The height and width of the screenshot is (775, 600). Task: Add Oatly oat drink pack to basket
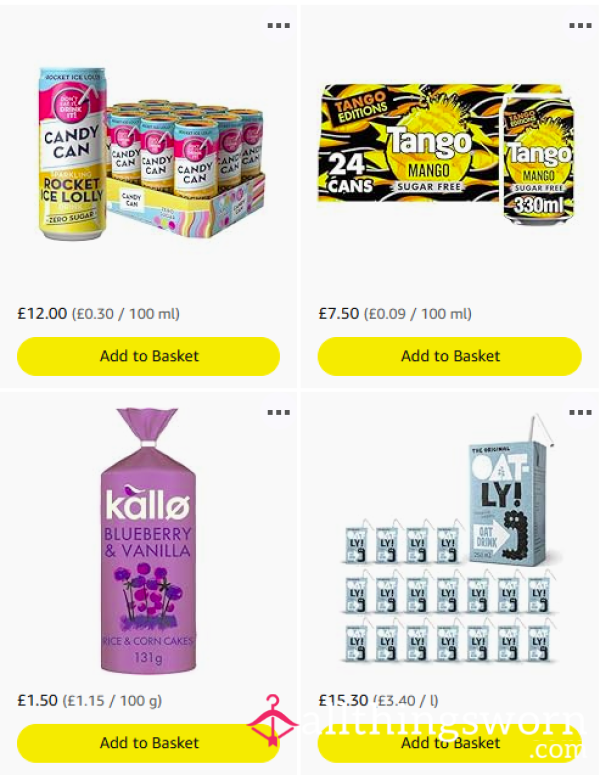[x=450, y=743]
